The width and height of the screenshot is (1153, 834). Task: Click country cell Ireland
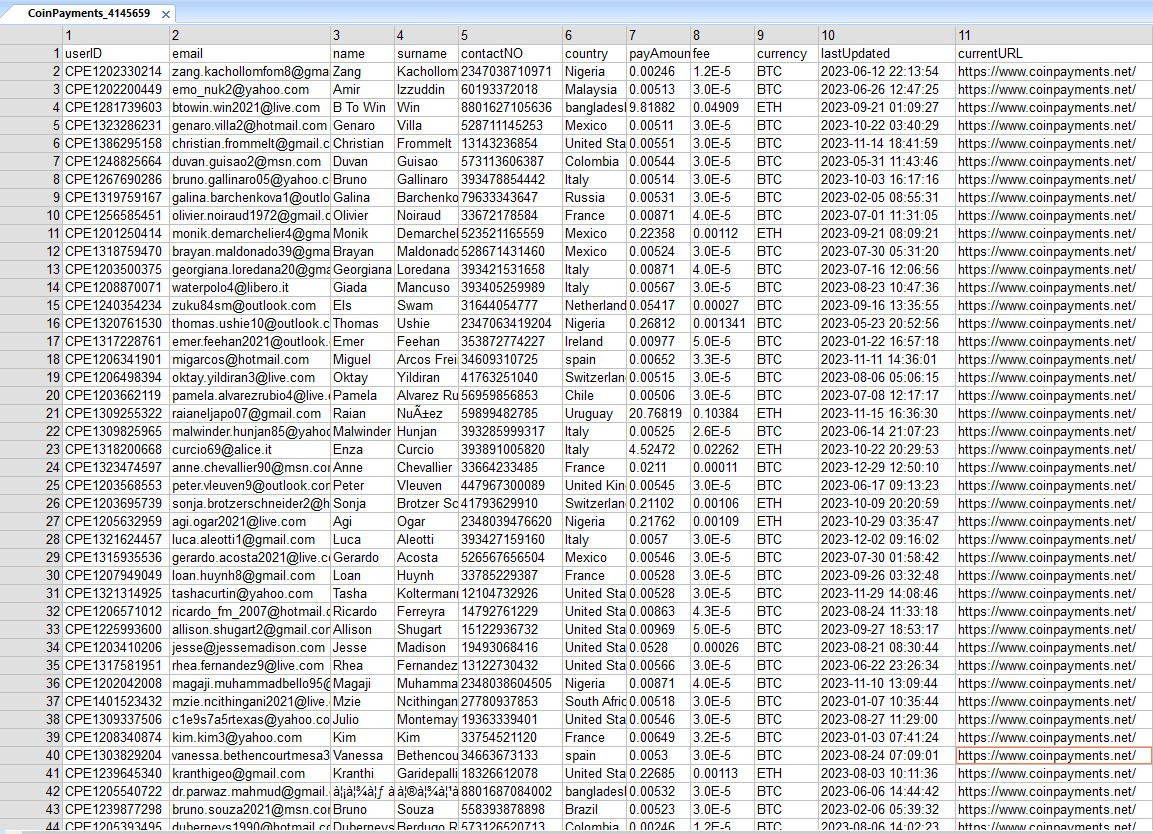(x=594, y=341)
